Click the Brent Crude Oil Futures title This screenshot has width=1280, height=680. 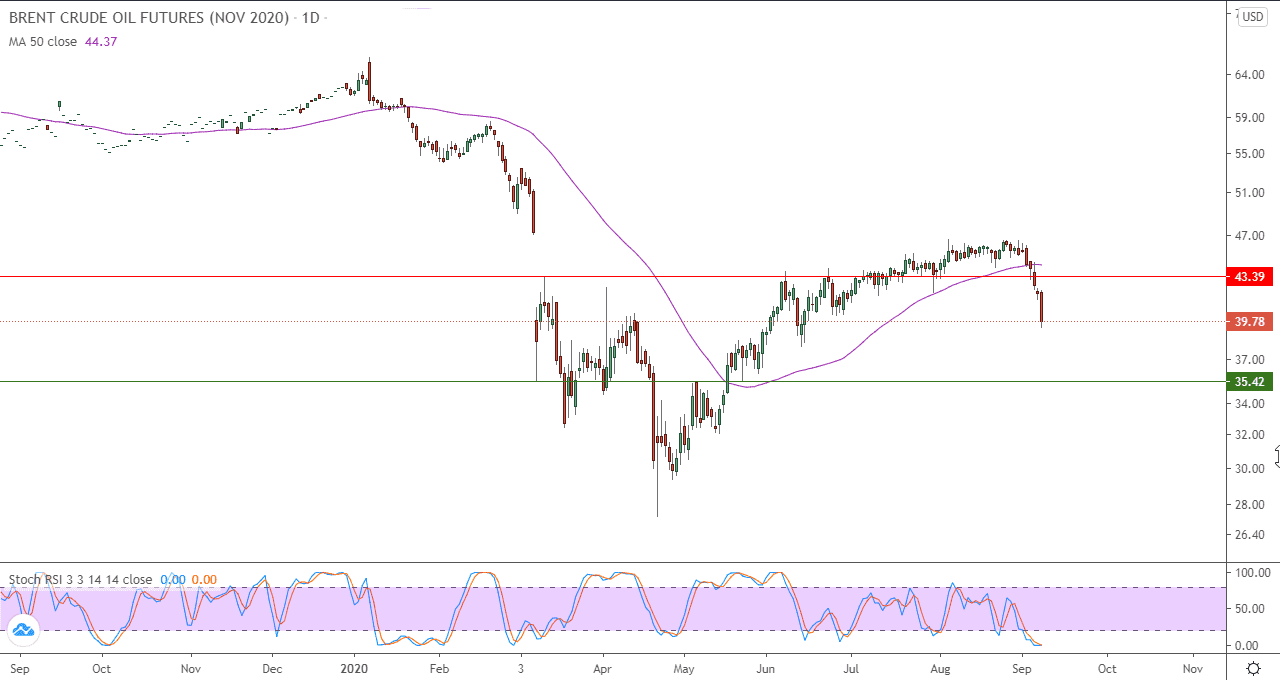(x=150, y=18)
